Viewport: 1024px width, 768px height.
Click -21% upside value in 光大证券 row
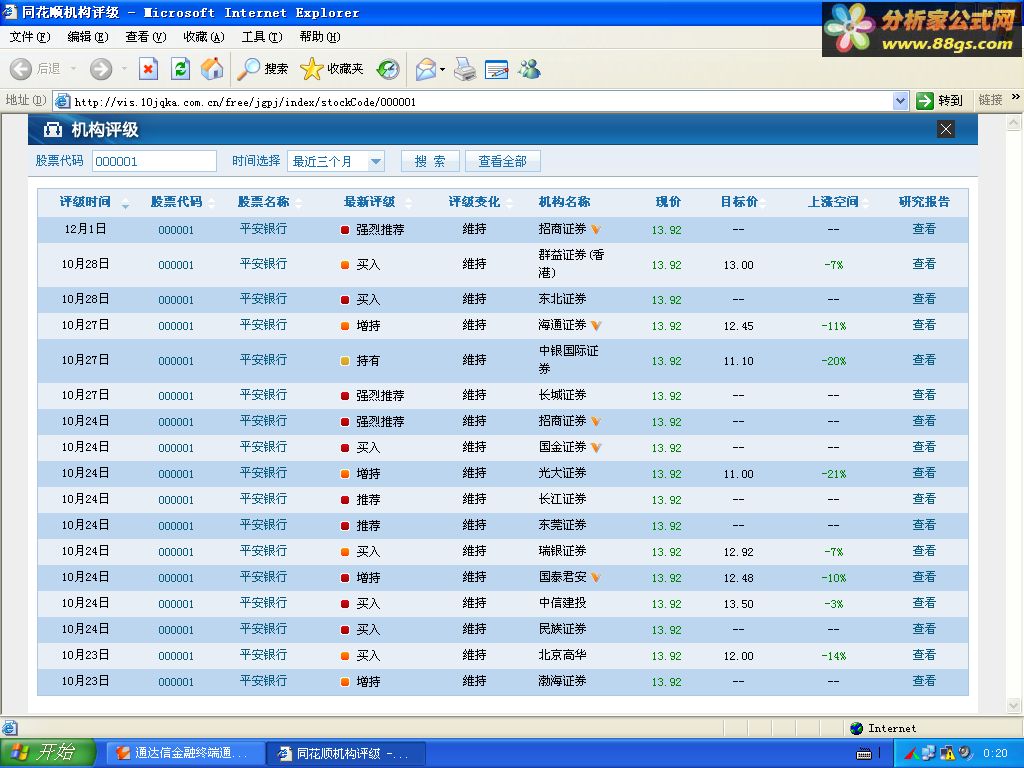coord(833,474)
